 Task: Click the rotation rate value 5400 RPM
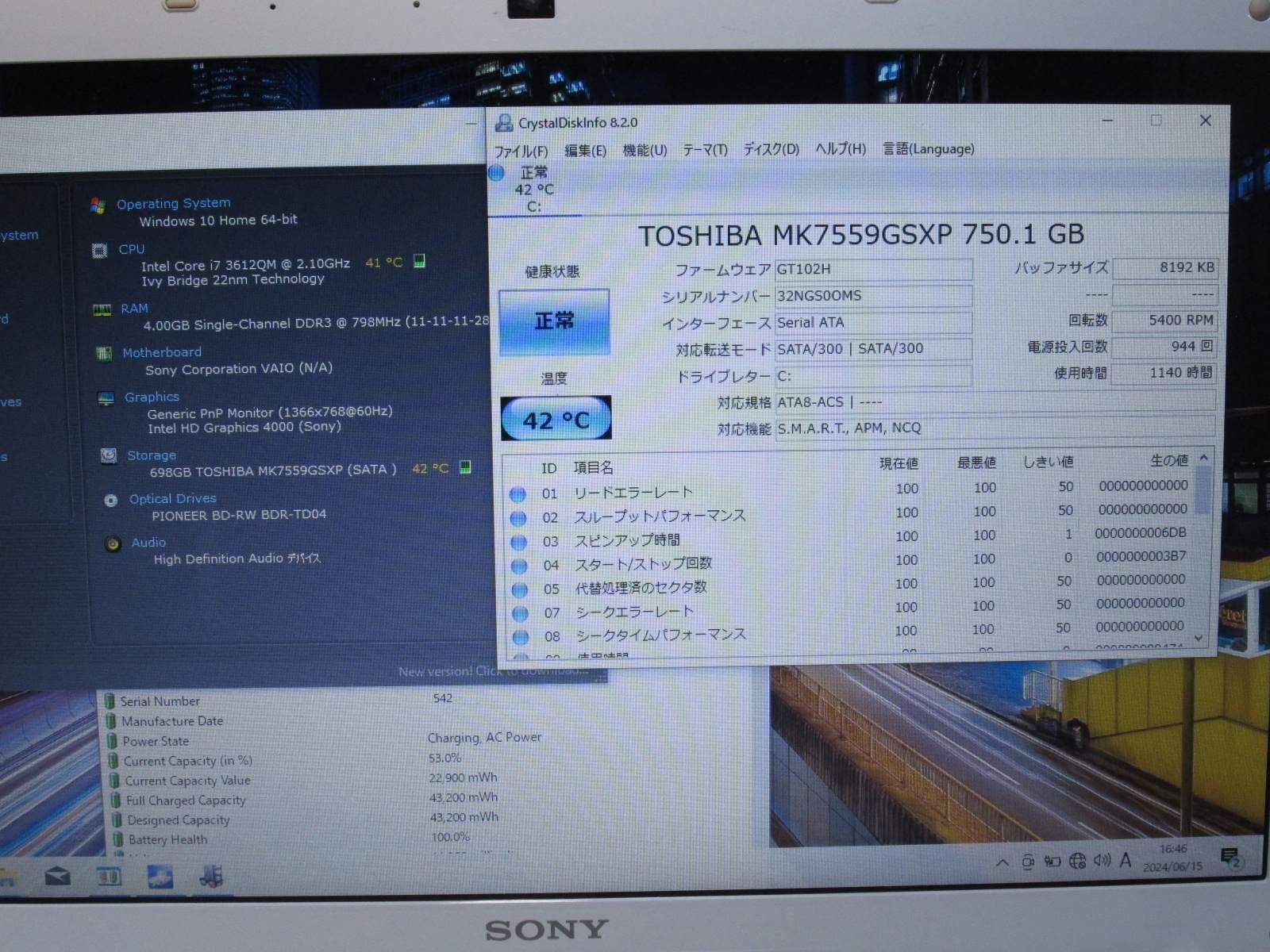point(1164,320)
